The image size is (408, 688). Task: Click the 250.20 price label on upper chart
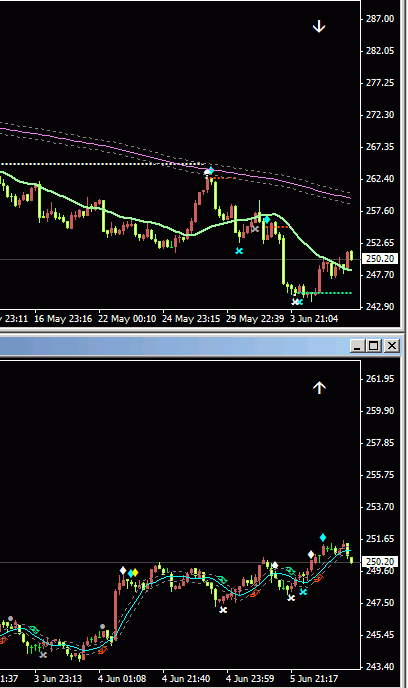(x=380, y=258)
